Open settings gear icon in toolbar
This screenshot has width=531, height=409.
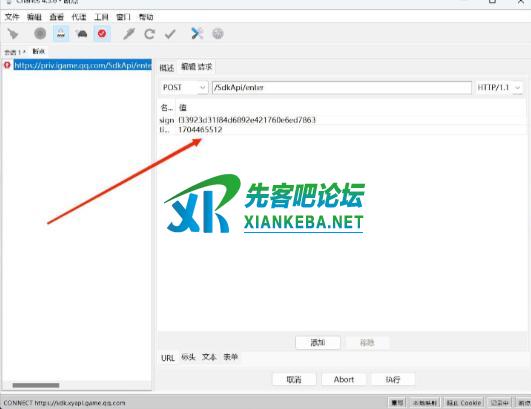pos(218,34)
